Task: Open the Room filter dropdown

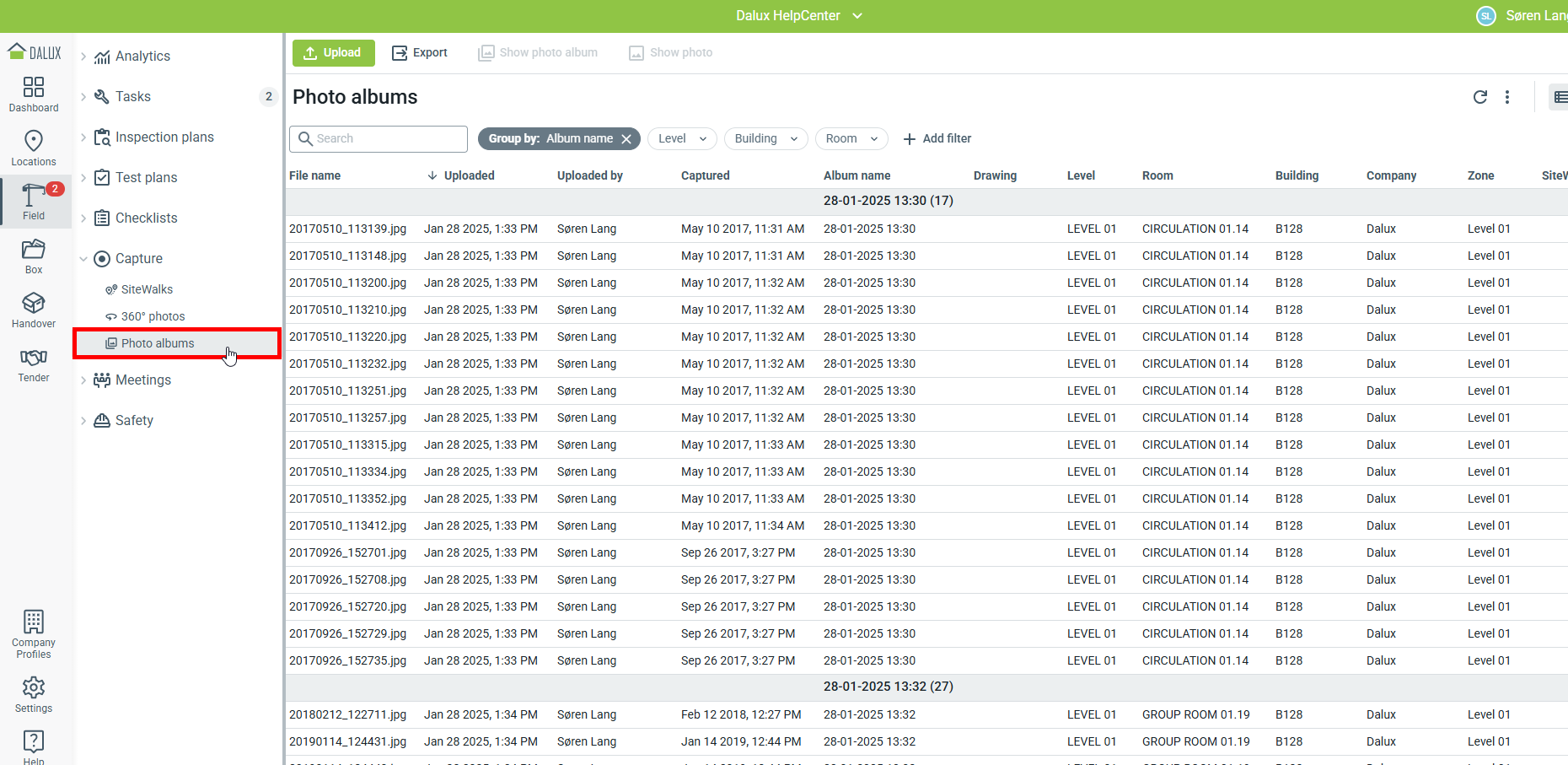Action: (x=851, y=138)
